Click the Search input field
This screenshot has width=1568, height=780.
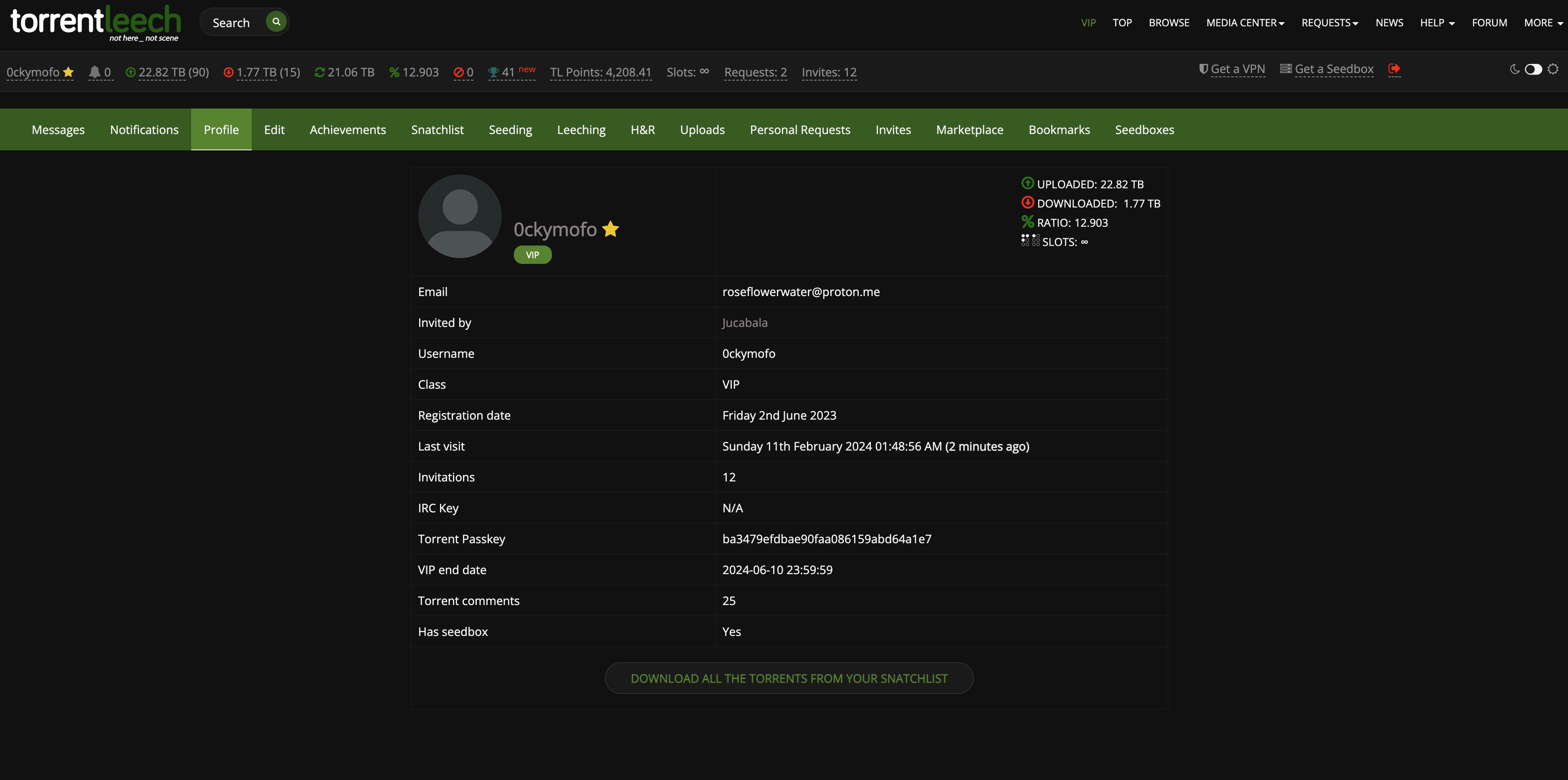click(234, 23)
